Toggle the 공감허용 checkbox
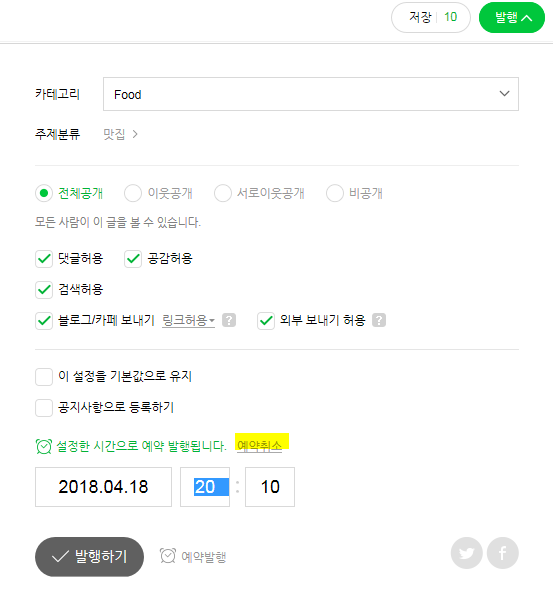Image resolution: width=553 pixels, height=607 pixels. 133,258
